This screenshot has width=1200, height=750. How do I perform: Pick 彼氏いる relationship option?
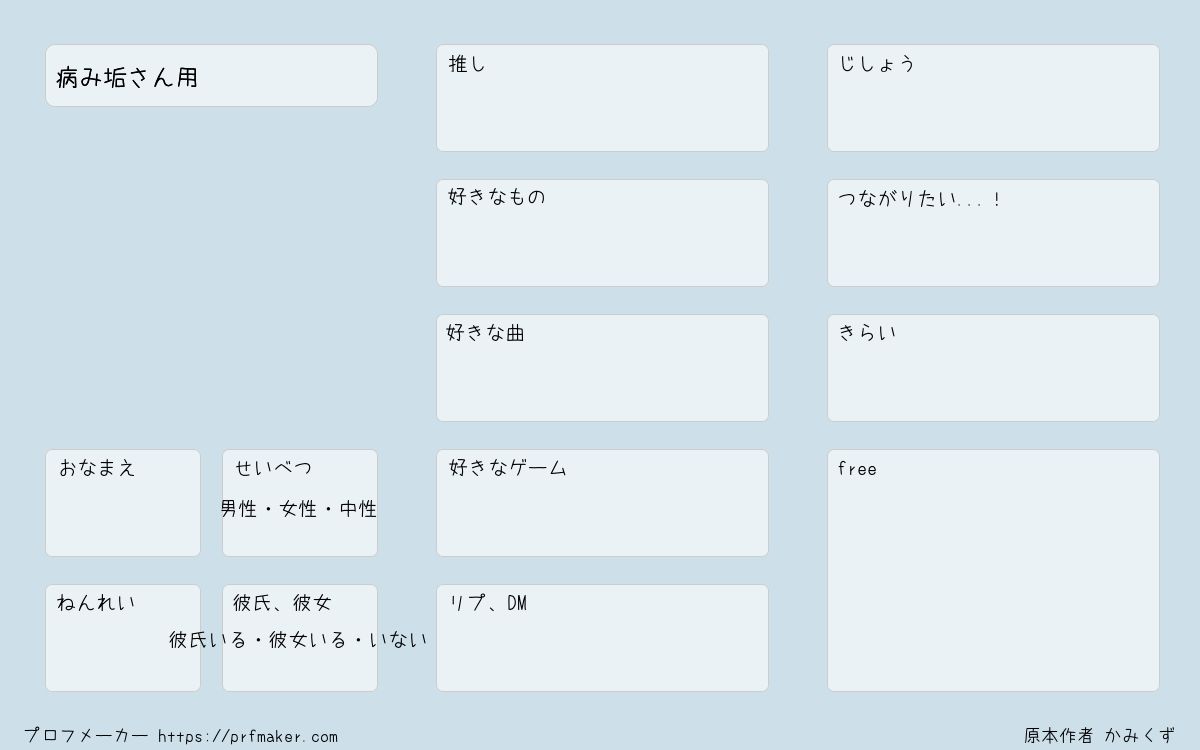pos(208,640)
